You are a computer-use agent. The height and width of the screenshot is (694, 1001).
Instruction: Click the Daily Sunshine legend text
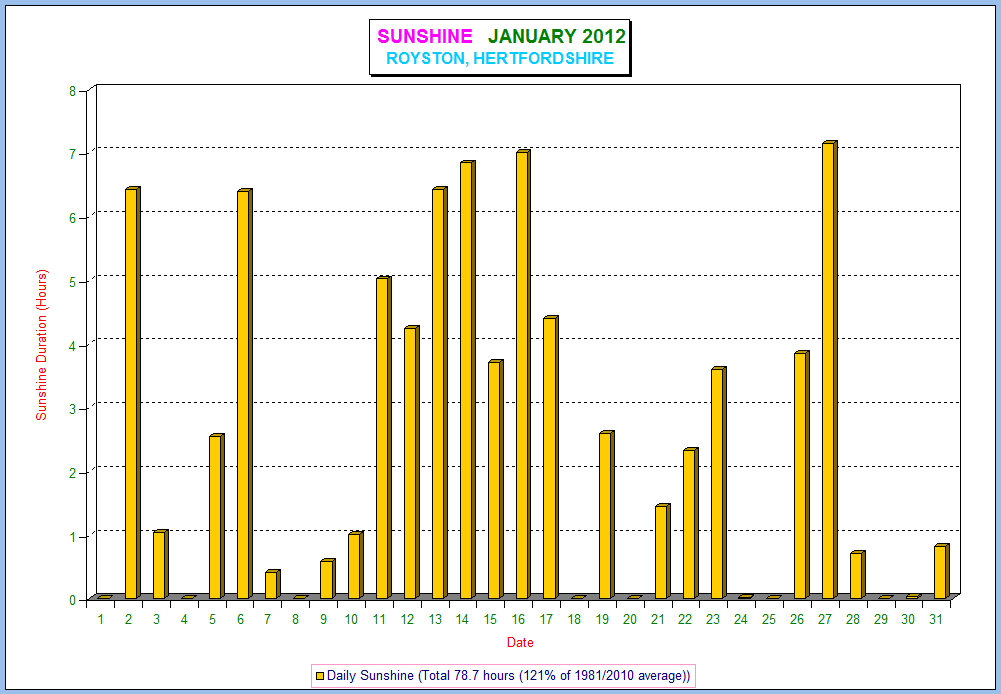click(508, 675)
